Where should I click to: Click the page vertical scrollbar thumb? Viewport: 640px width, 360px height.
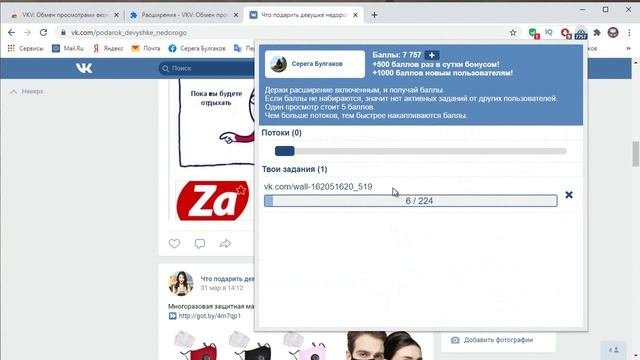tap(636, 154)
